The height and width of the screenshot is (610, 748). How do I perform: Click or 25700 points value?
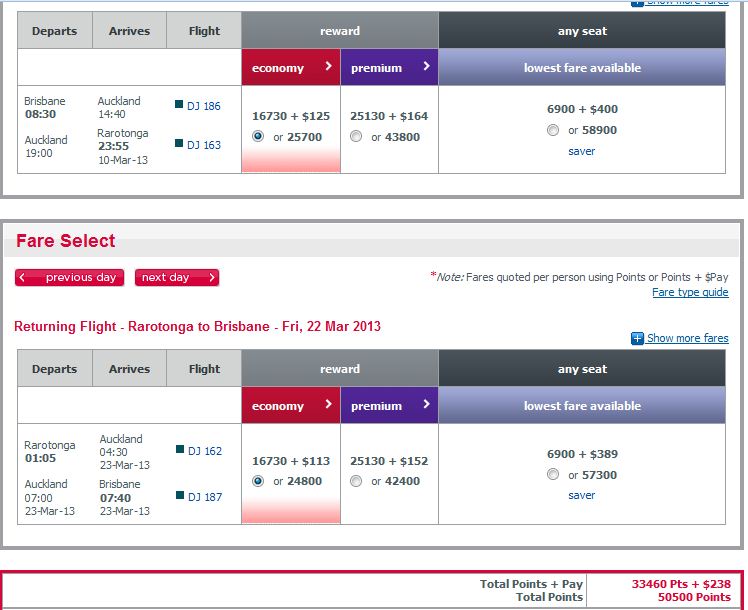(298, 137)
